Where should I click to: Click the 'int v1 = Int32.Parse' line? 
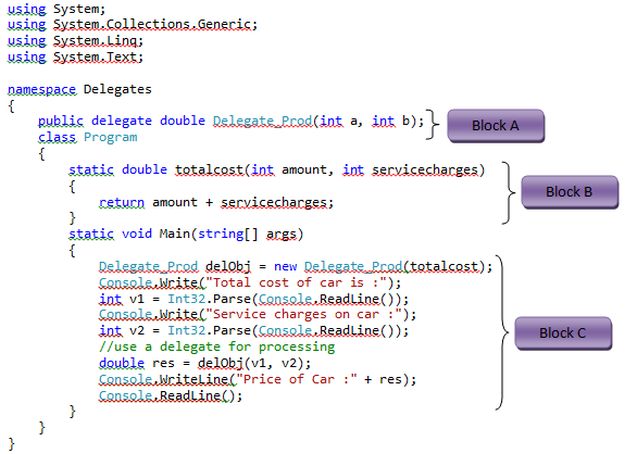point(254,299)
